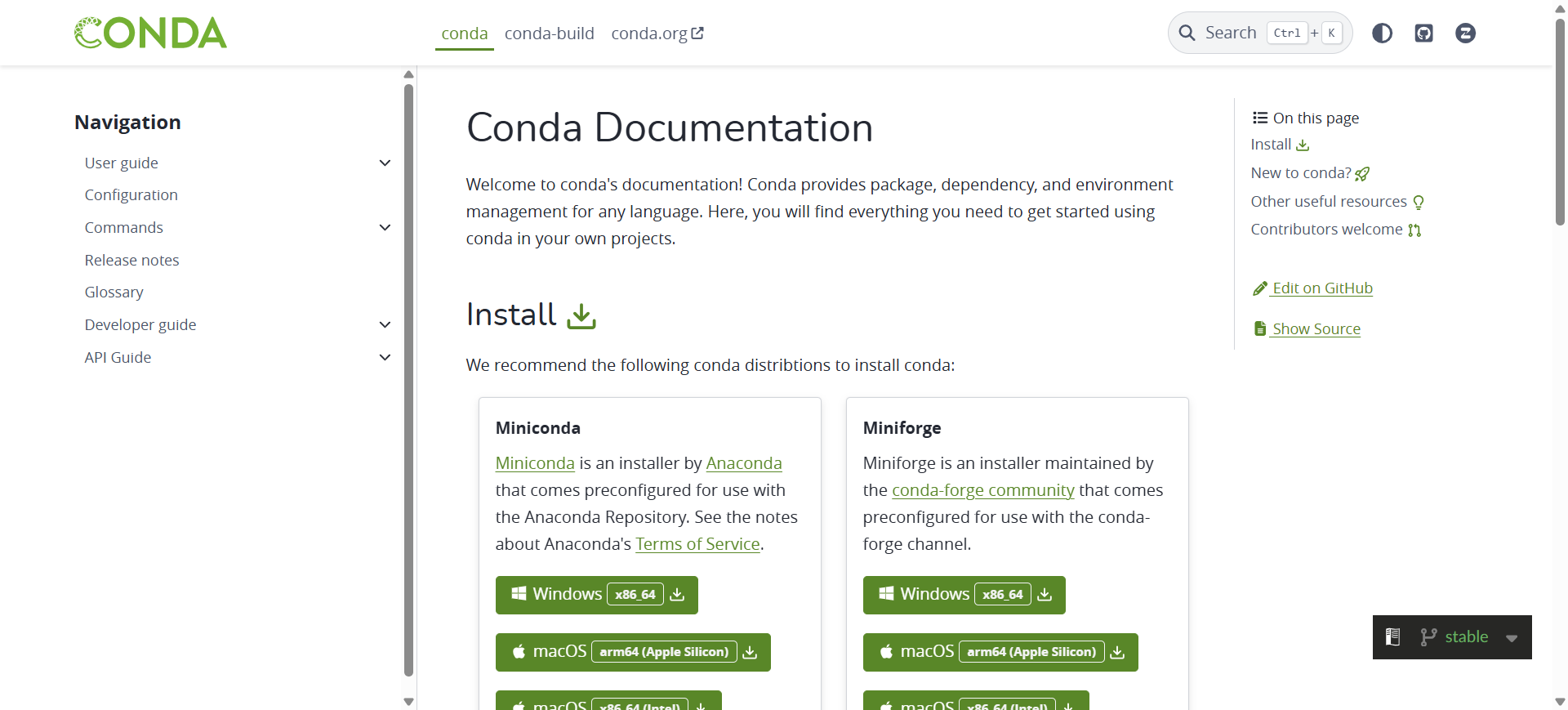1568x710 pixels.
Task: Click the branch icon beside stable
Action: point(1428,637)
